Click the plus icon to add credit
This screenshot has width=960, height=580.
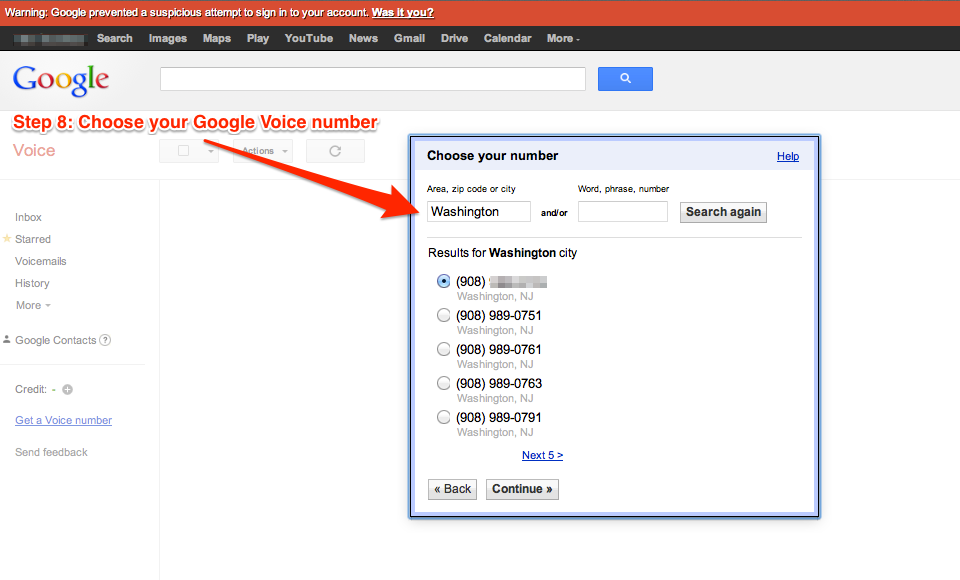point(68,390)
